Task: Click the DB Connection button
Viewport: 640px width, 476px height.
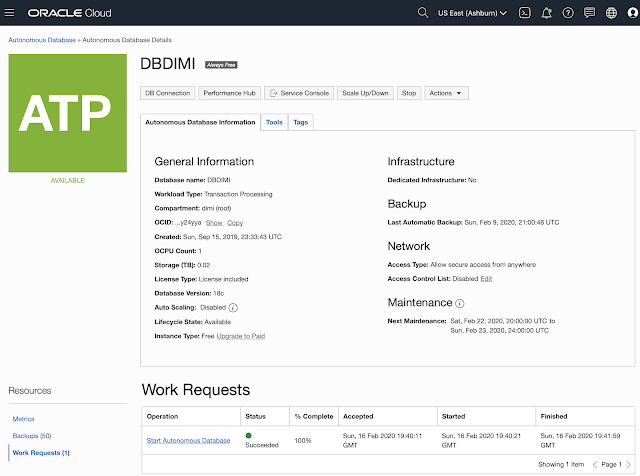Action: 168,93
